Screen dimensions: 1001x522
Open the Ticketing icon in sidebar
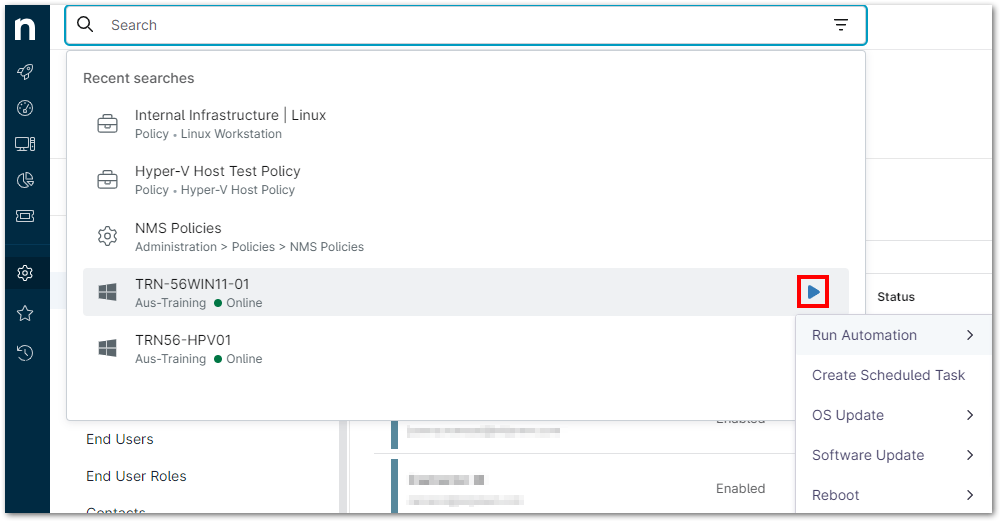[25, 216]
